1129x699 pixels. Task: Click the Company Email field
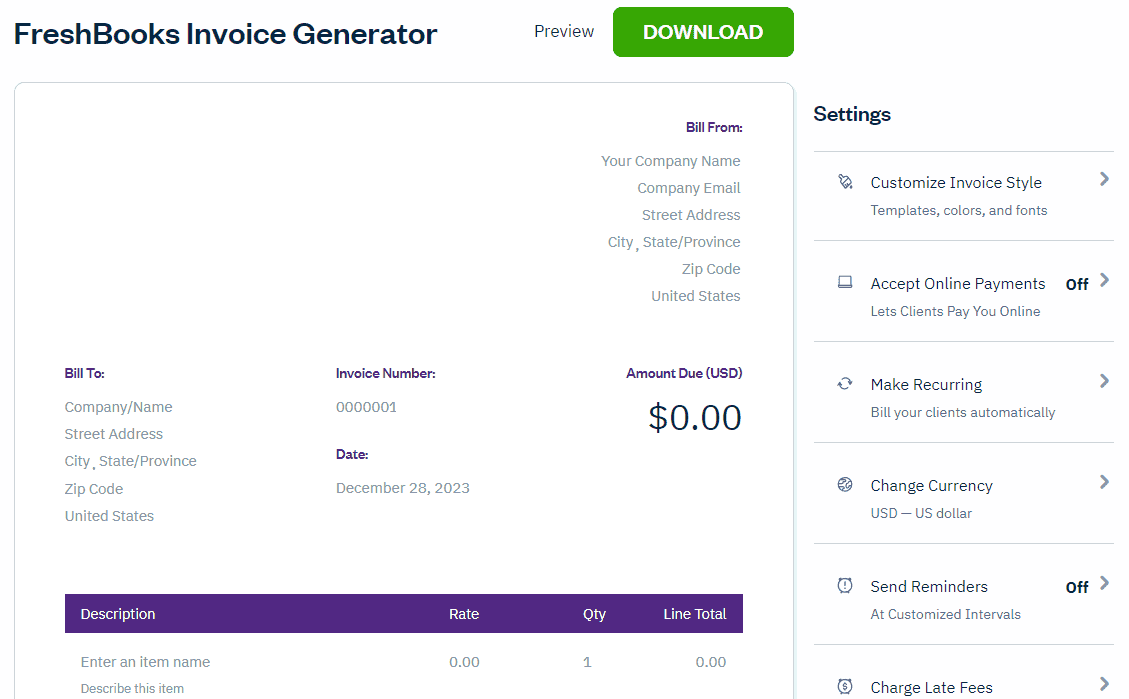click(x=688, y=188)
